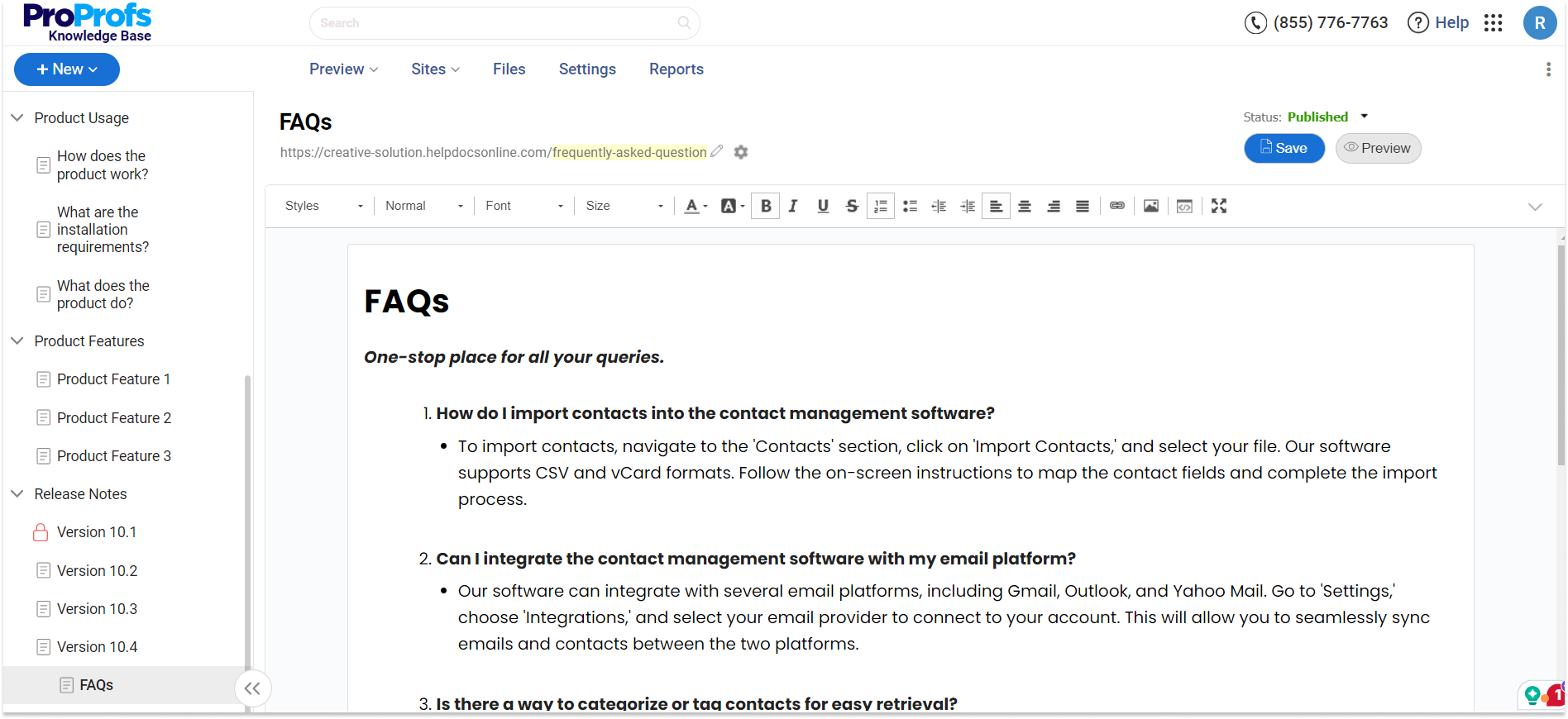Collapse the sidebar with double-arrow button
Viewport: 1568px width, 719px height.
click(252, 688)
